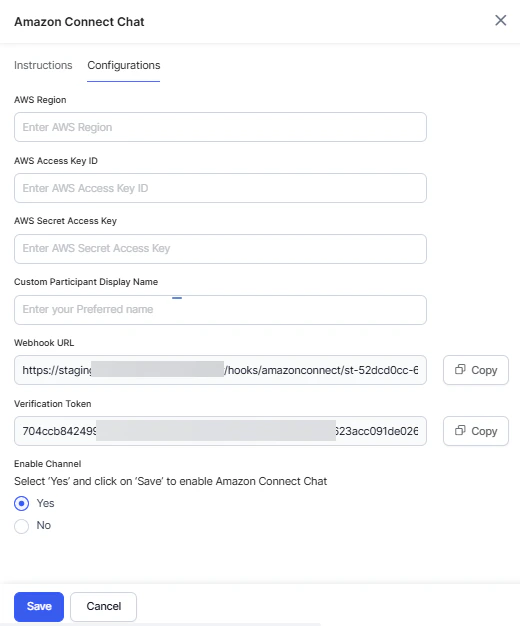520x626 pixels.
Task: Click the 'AWS Secret Access Key' label
Action: (x=65, y=221)
